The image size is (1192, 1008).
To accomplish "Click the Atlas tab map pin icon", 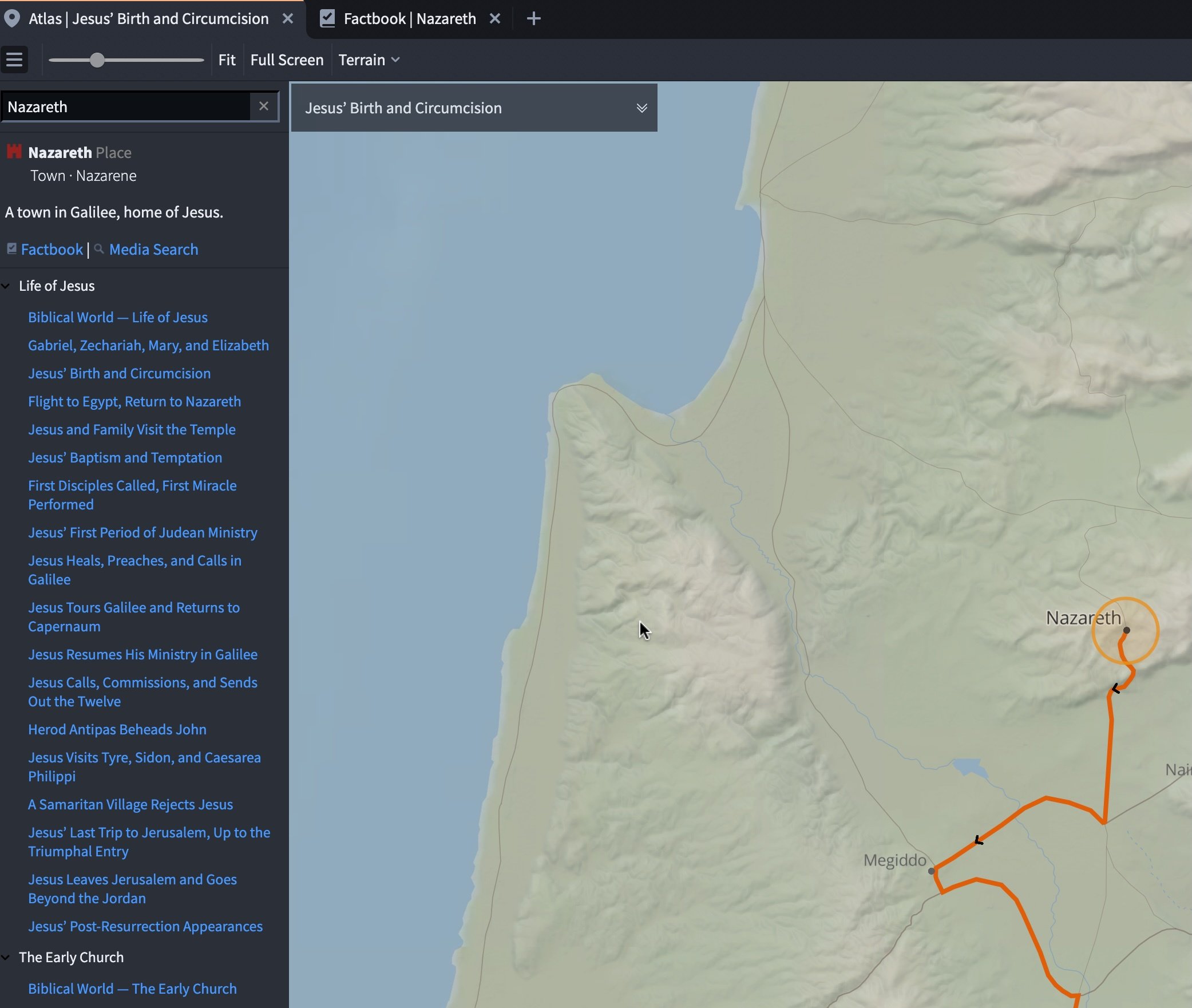I will [x=12, y=19].
